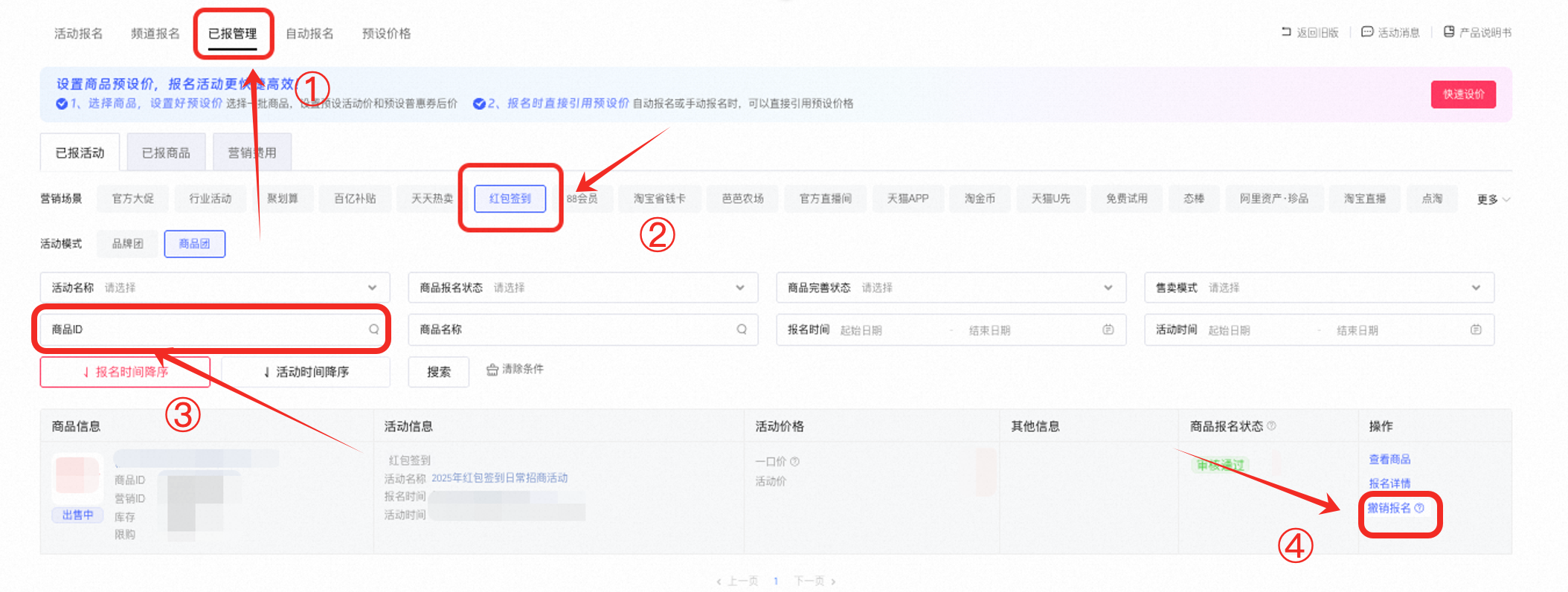Click the book icon beside 产品说明书
Image resolution: width=1568 pixels, height=592 pixels.
coord(1449,32)
